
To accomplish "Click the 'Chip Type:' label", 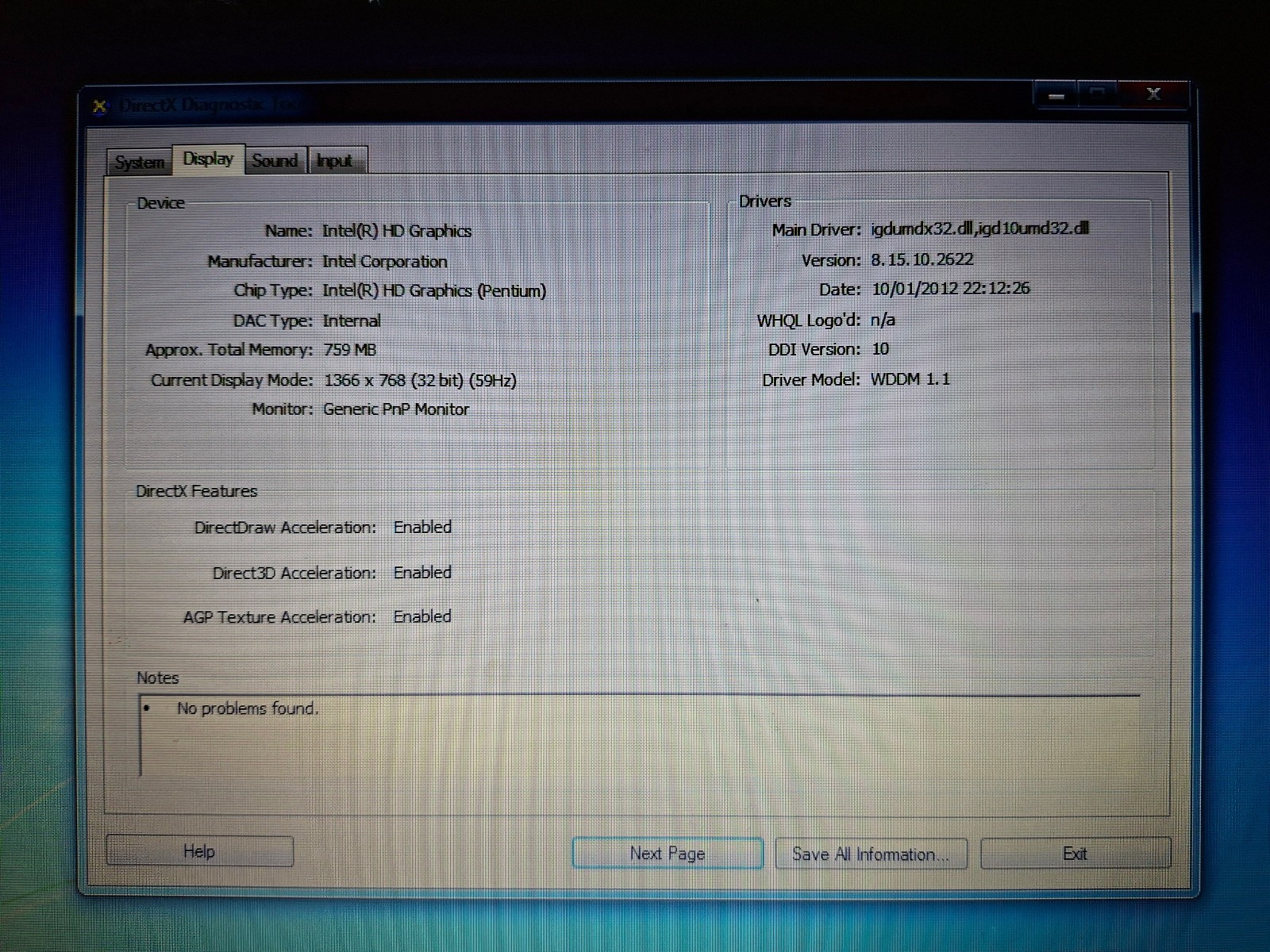I will tap(274, 290).
